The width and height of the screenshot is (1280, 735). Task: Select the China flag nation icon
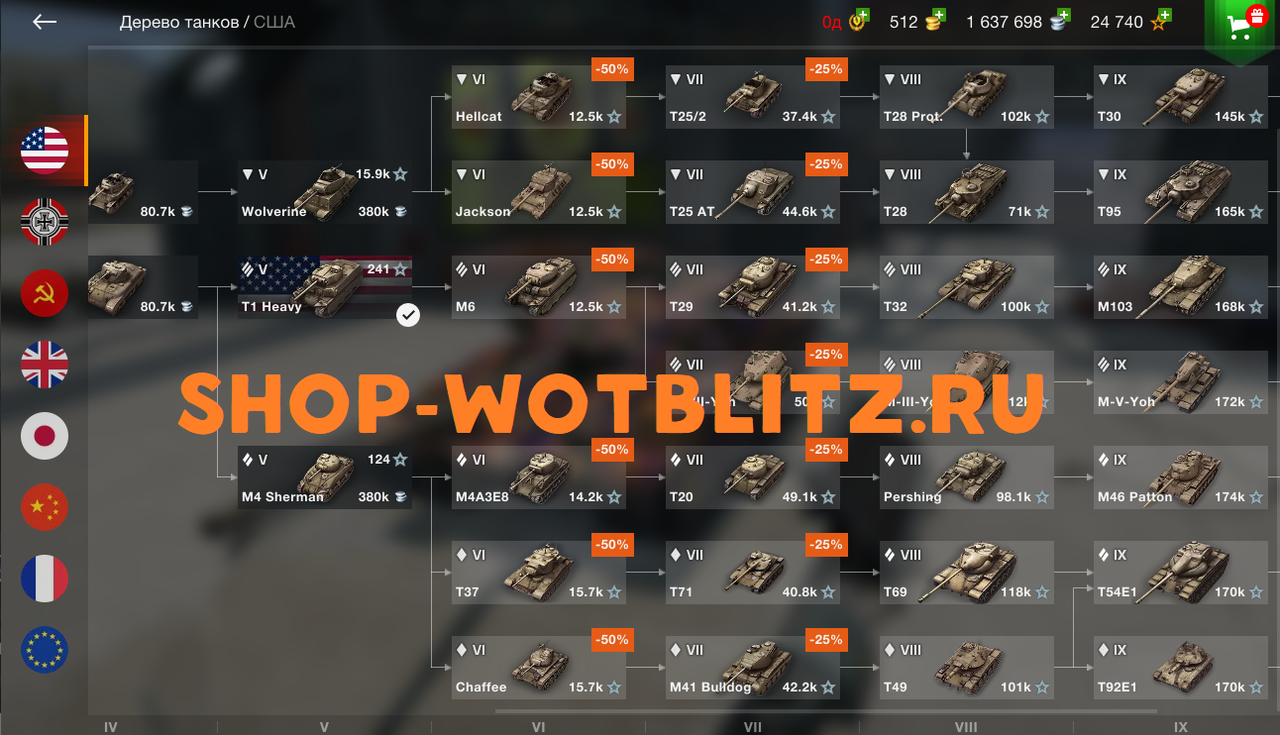point(45,507)
